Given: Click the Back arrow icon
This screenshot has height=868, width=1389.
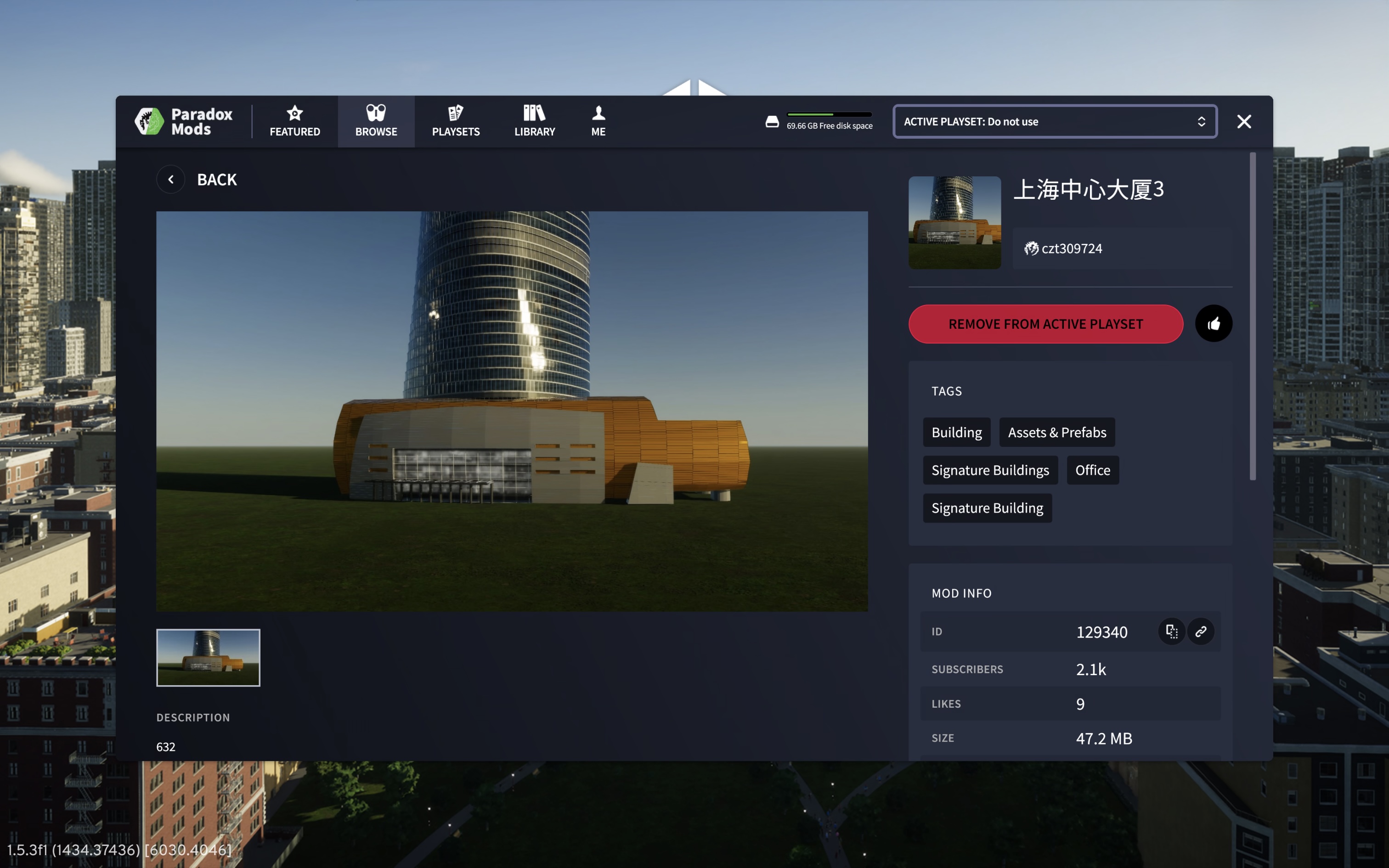Looking at the screenshot, I should (x=170, y=180).
